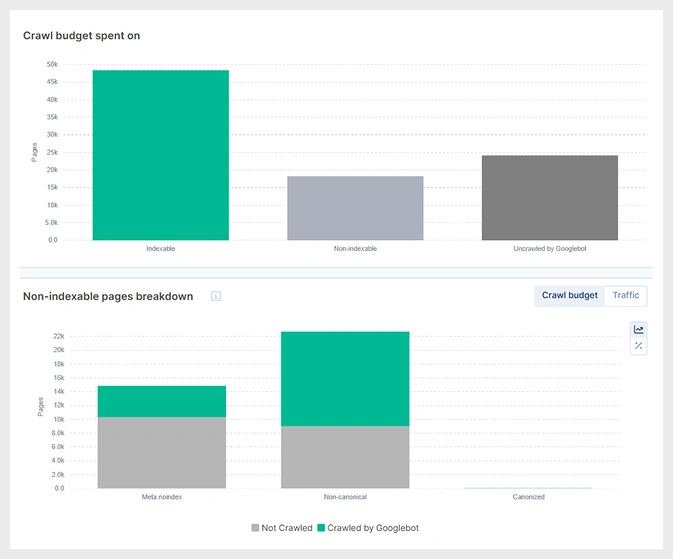673x559 pixels.
Task: Click gray not-crawled segment of Meta noindex bar
Action: [x=161, y=452]
